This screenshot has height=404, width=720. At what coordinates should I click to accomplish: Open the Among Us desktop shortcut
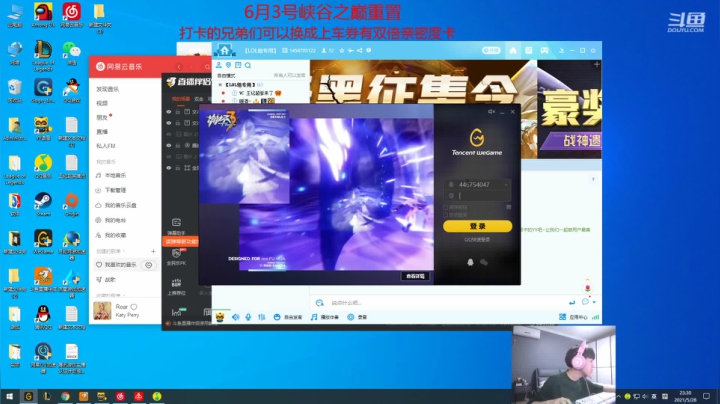click(x=43, y=15)
